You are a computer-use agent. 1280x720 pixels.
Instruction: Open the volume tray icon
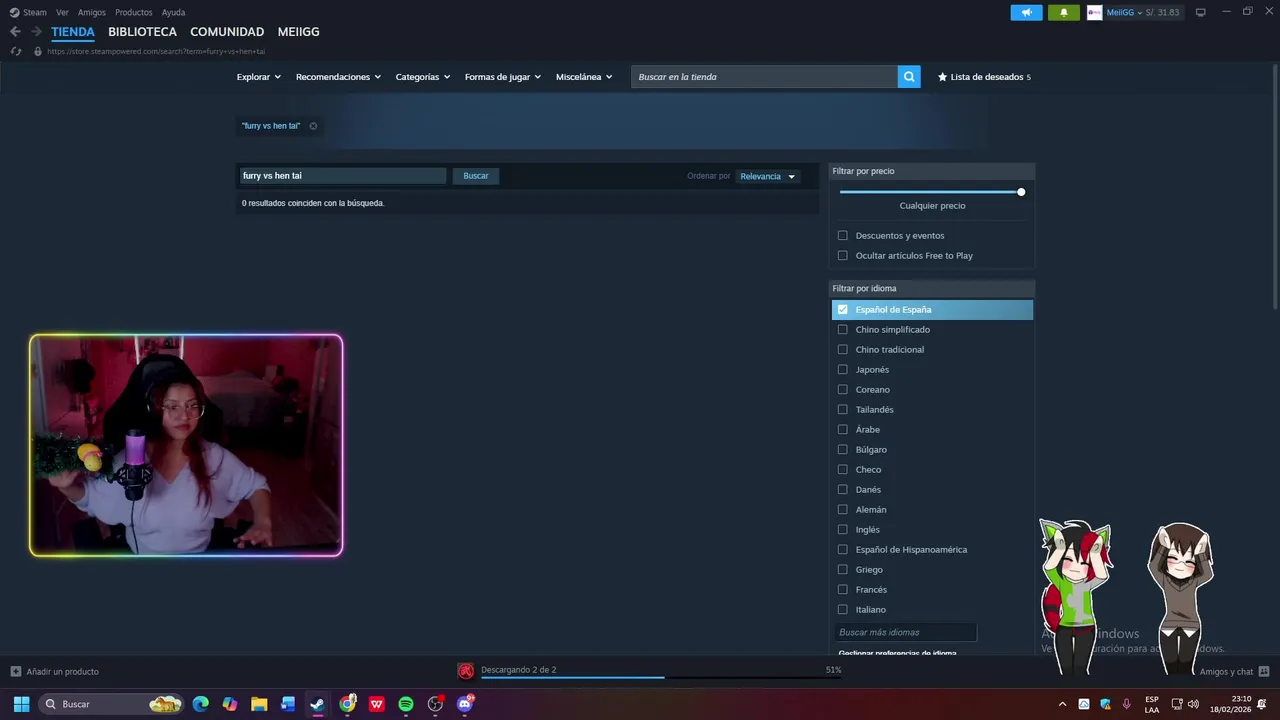coord(1193,704)
